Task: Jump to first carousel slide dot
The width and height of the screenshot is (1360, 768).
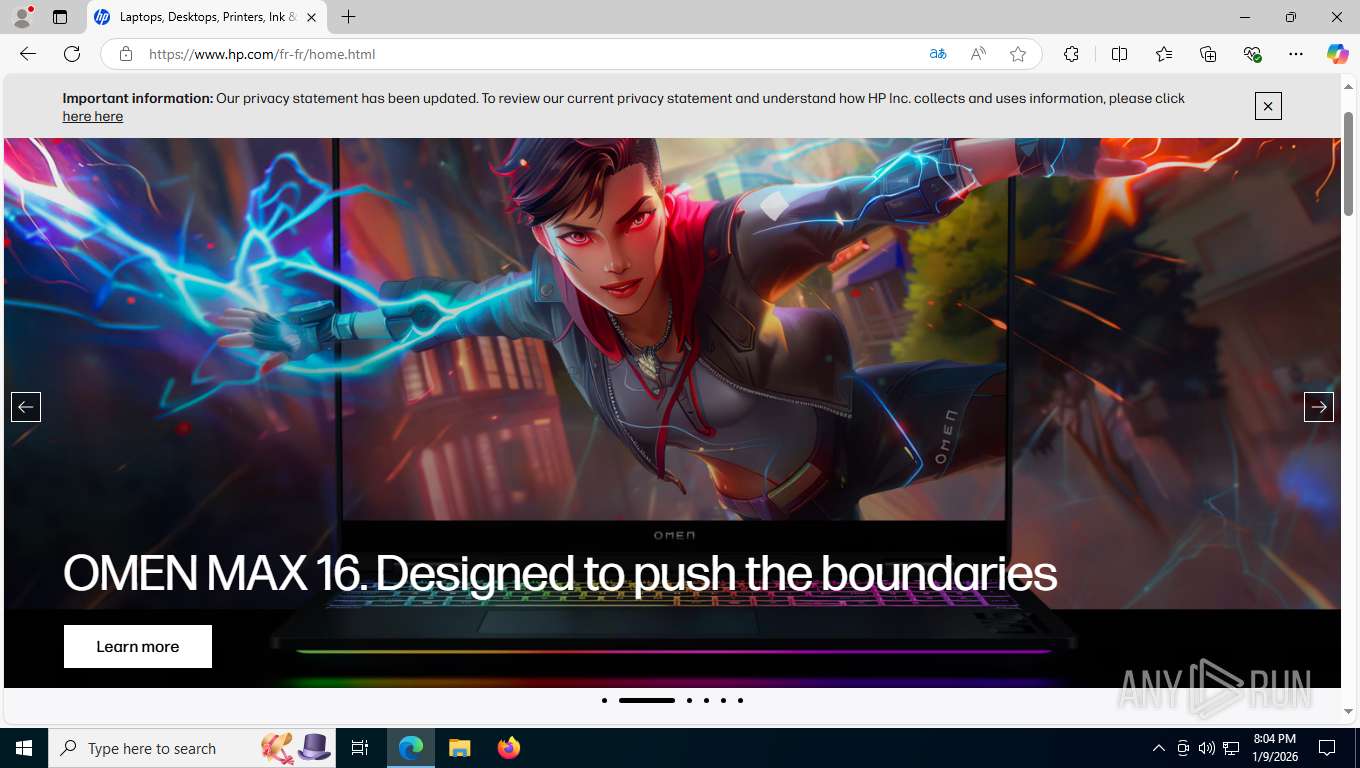Action: pyautogui.click(x=604, y=700)
